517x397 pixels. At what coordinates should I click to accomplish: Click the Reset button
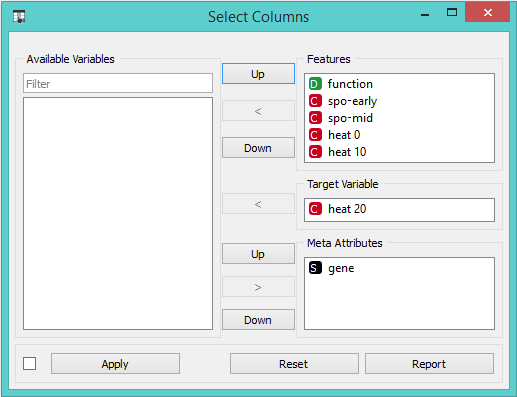[x=294, y=364]
